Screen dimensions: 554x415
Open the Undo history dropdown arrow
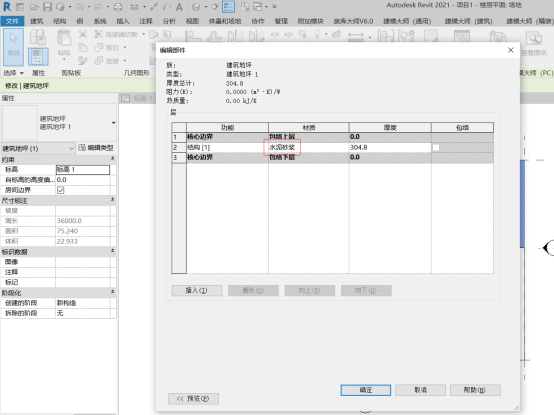point(89,7)
